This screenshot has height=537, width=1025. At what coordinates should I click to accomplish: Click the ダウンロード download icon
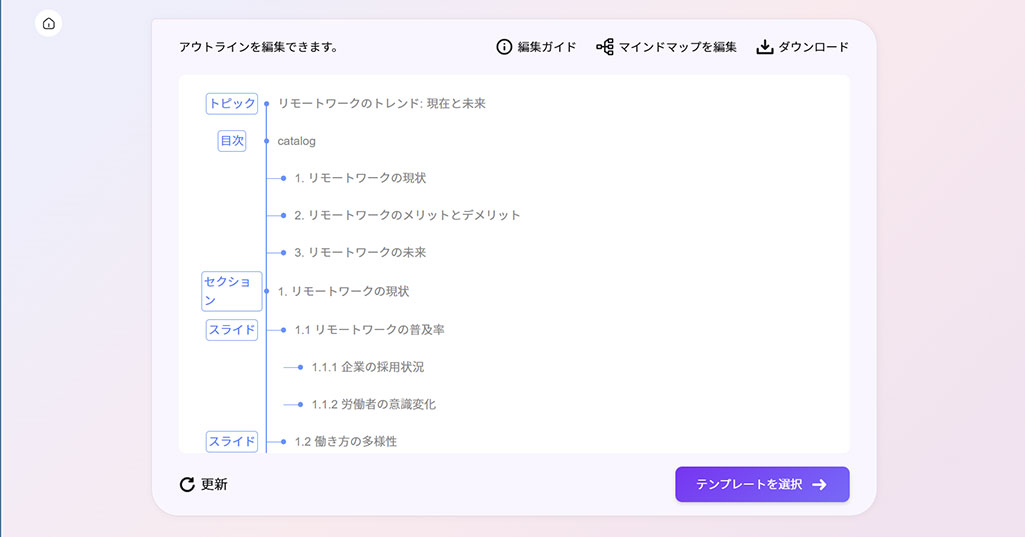(x=765, y=47)
